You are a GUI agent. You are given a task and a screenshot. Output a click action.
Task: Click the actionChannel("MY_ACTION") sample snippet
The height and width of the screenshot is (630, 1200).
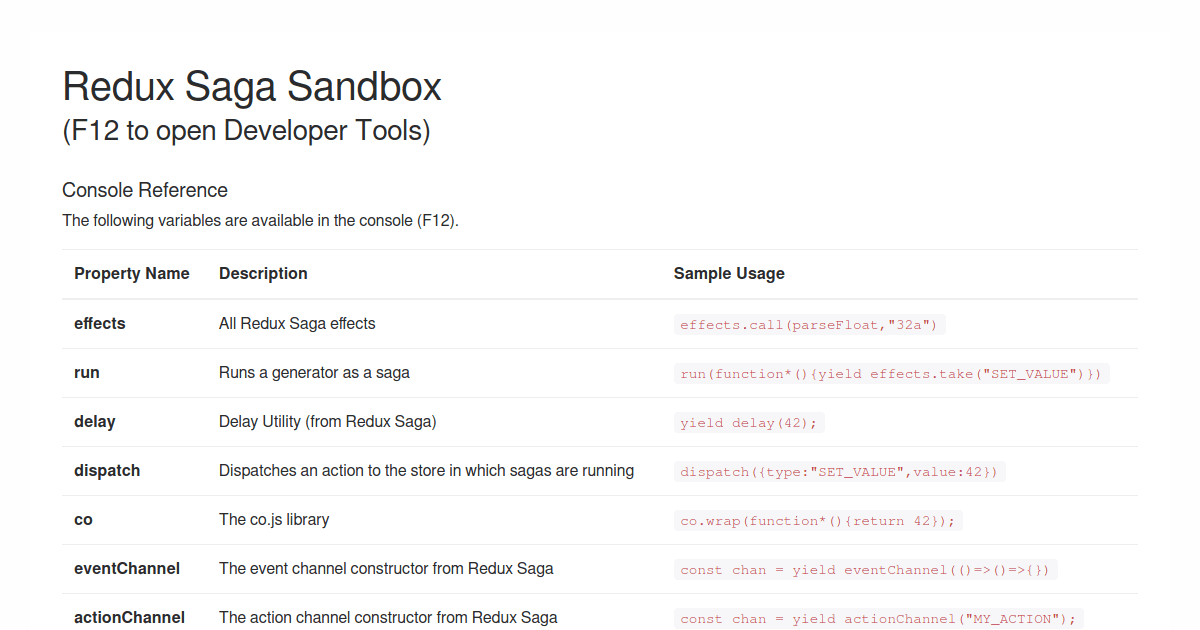click(x=877, y=618)
